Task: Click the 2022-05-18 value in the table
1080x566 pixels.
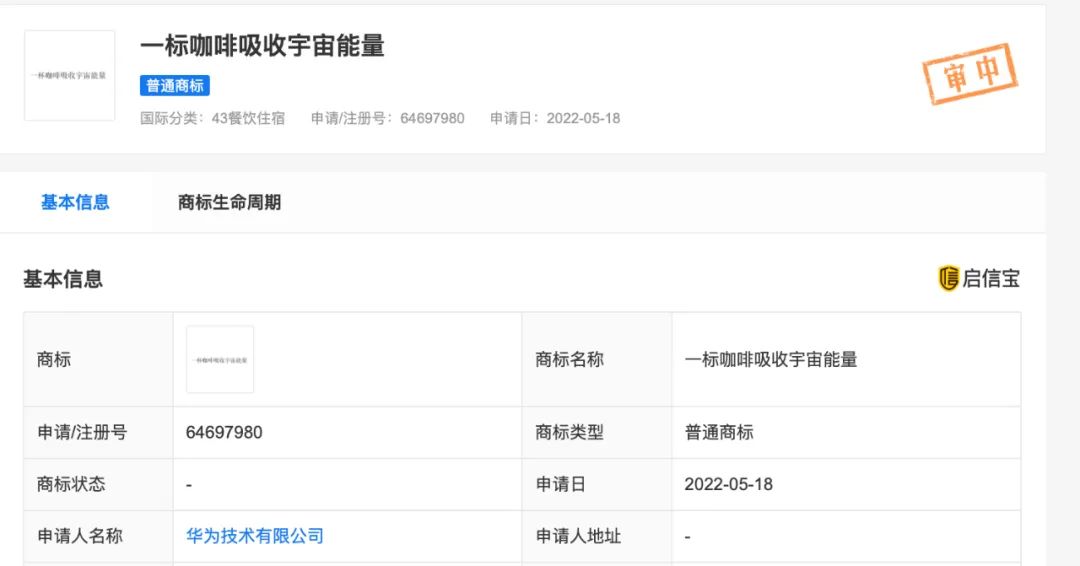Action: (x=728, y=484)
